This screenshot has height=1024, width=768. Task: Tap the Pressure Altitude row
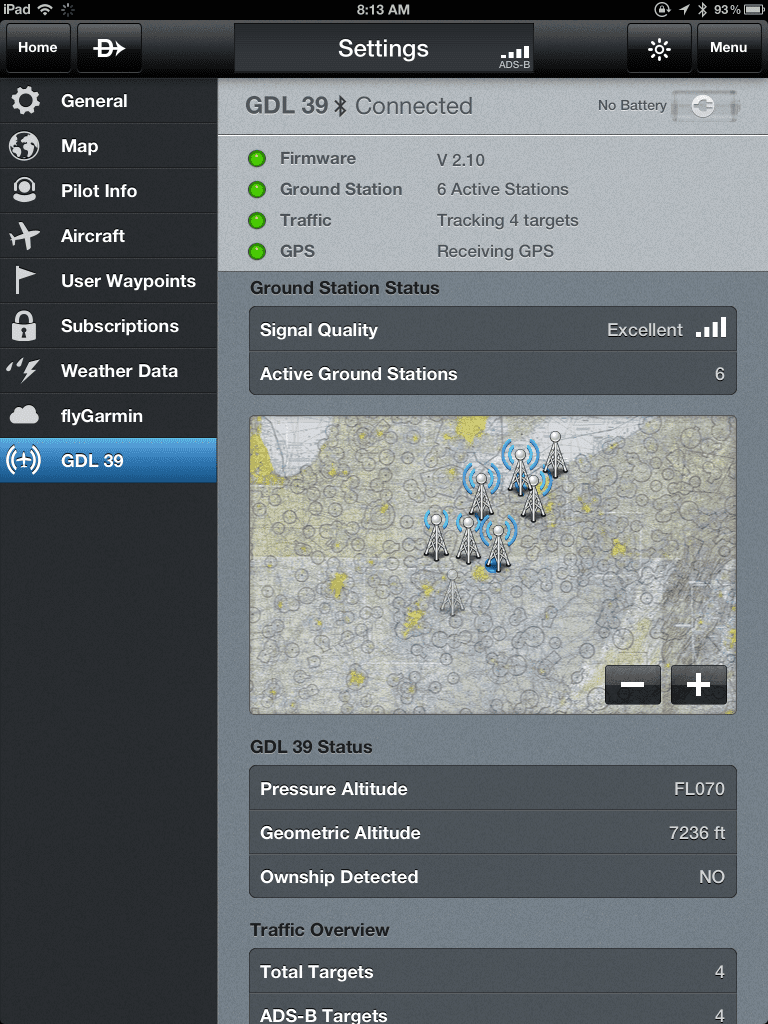[493, 788]
